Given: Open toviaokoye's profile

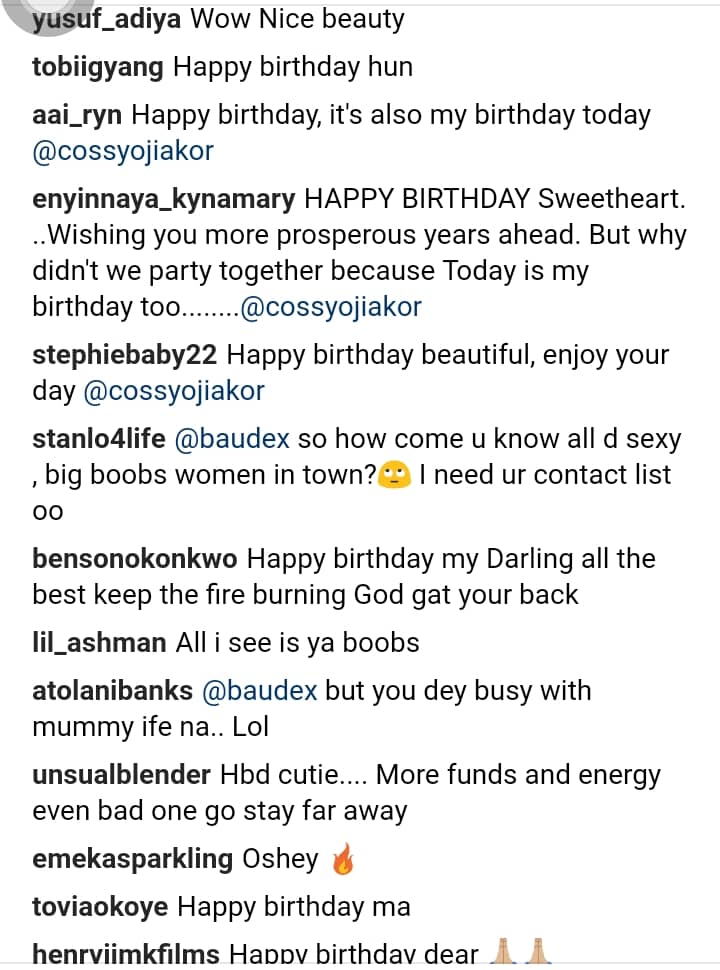Looking at the screenshot, I should (x=99, y=906).
